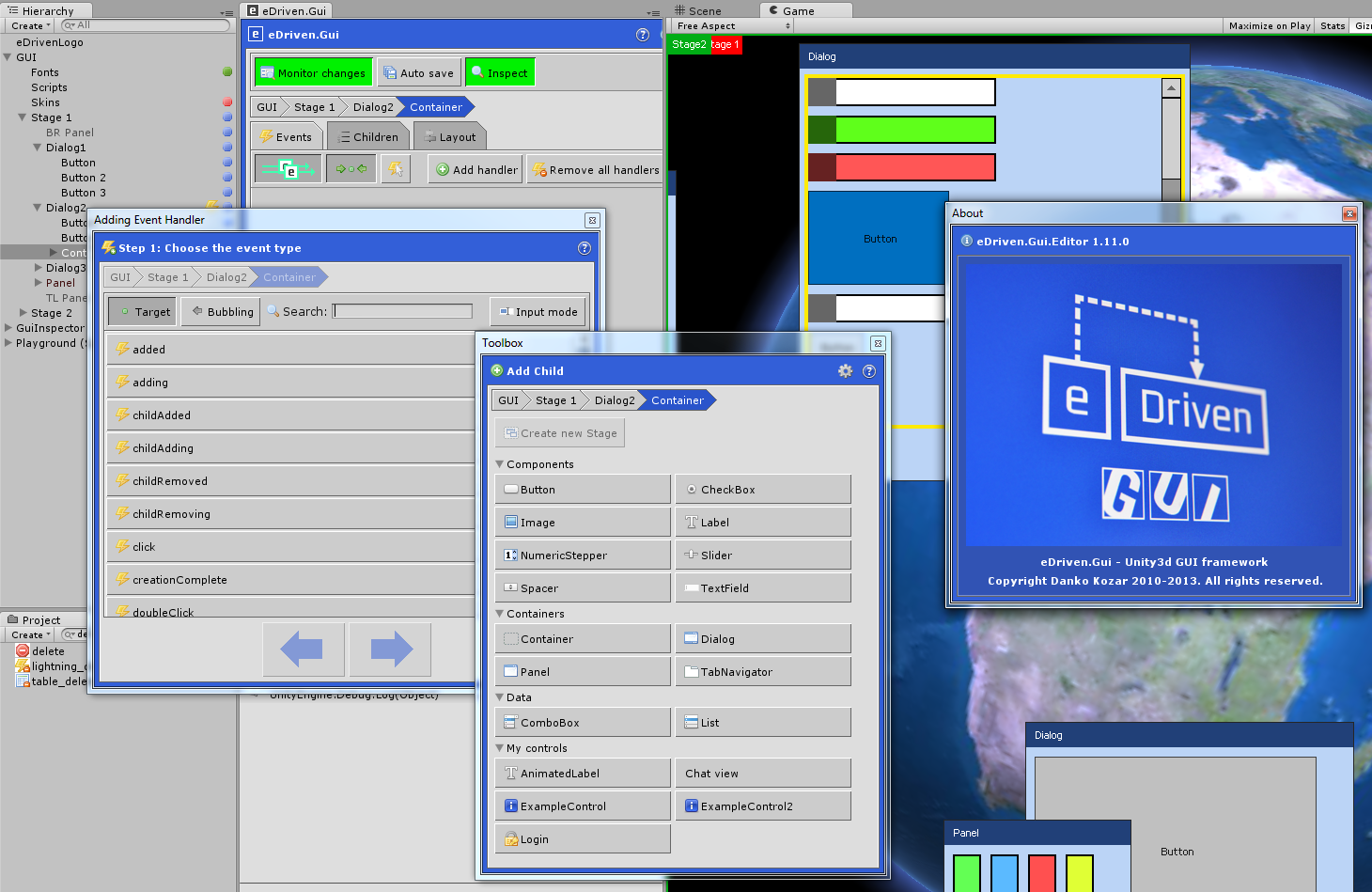Viewport: 1372px width, 892px height.
Task: Collapse the Components section in Toolbox
Action: click(x=500, y=464)
